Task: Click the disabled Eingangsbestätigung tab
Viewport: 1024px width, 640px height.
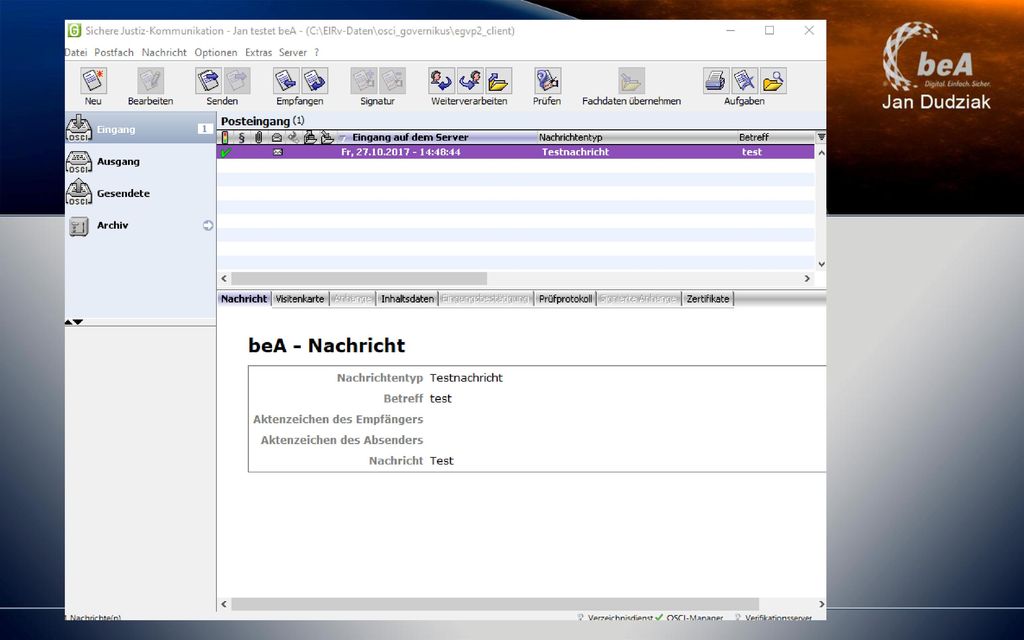Action: [x=486, y=298]
